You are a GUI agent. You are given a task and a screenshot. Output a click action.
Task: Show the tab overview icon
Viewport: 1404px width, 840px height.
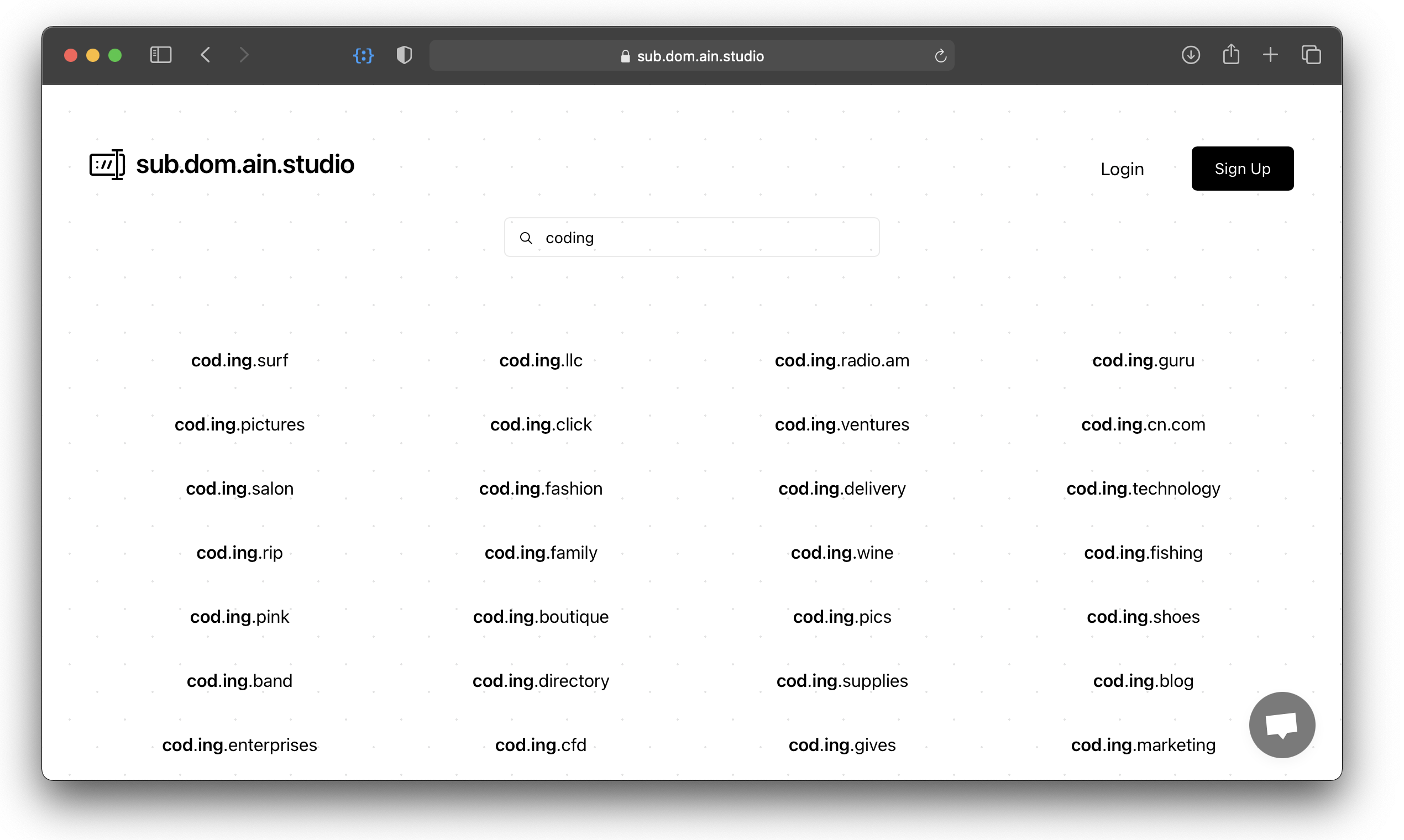[1311, 55]
